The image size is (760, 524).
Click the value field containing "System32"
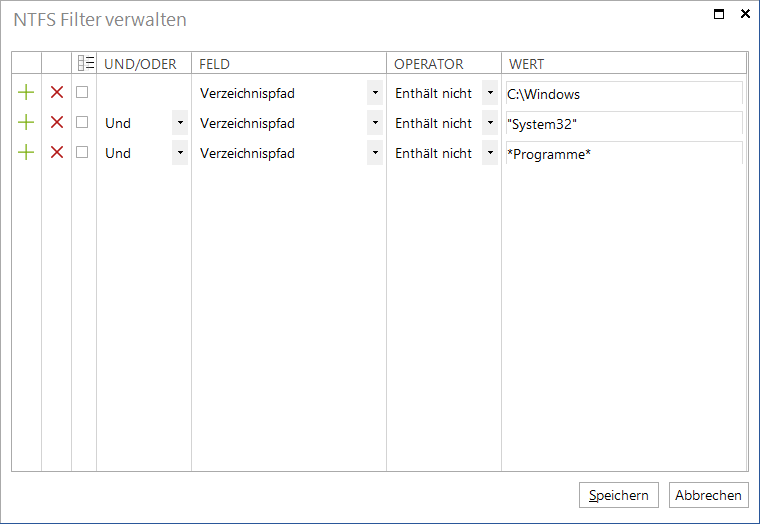coord(624,124)
